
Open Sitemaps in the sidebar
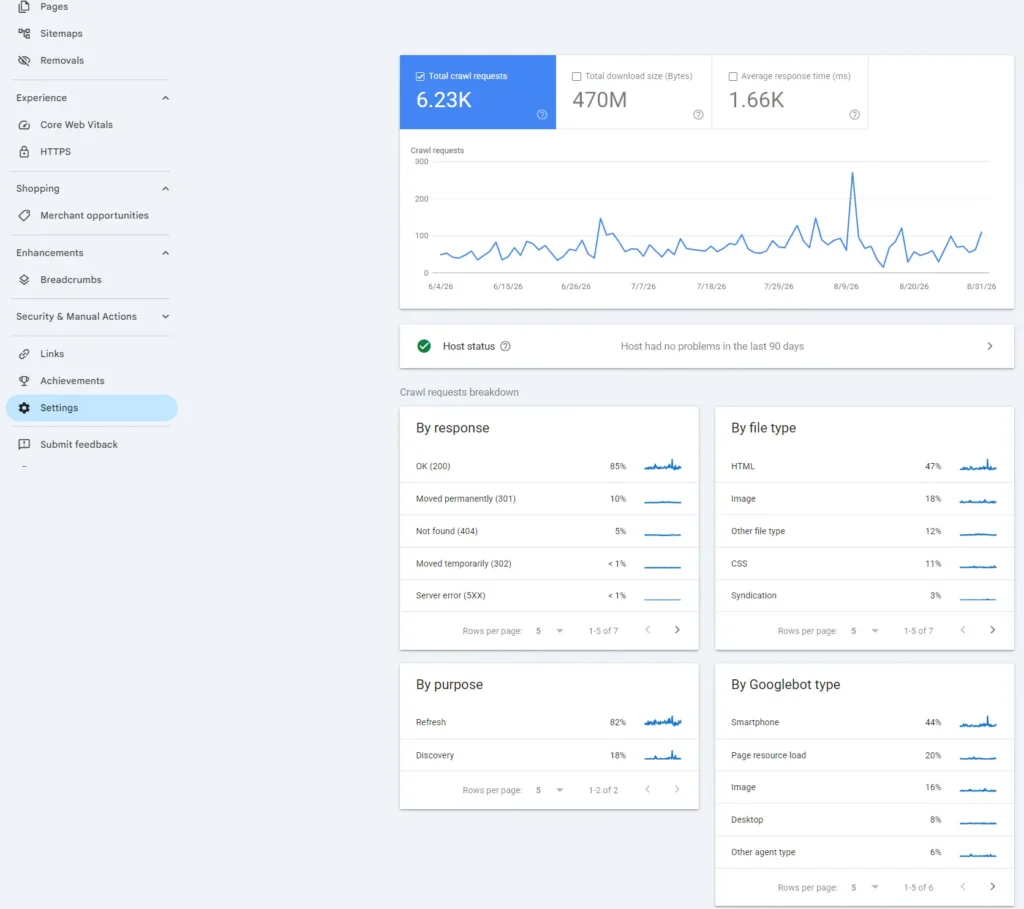[91, 33]
